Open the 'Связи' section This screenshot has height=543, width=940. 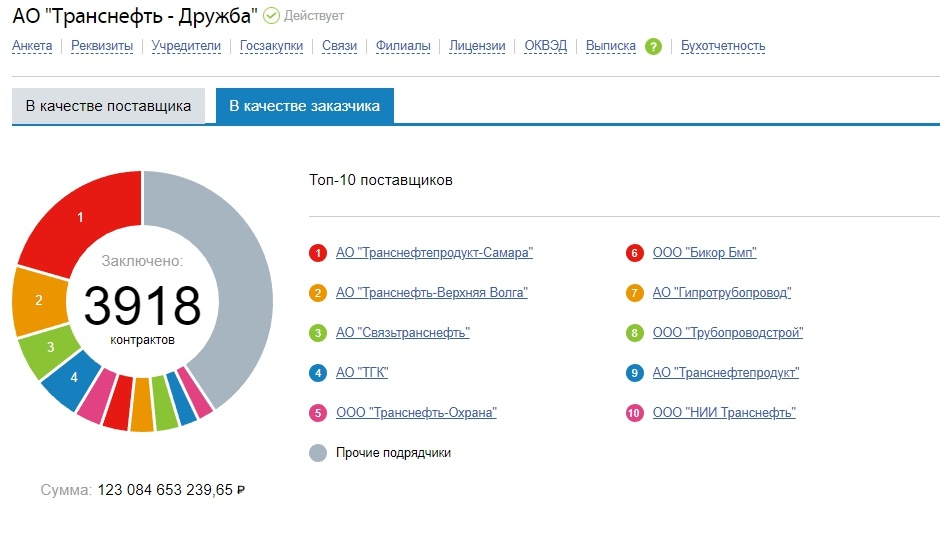click(339, 46)
